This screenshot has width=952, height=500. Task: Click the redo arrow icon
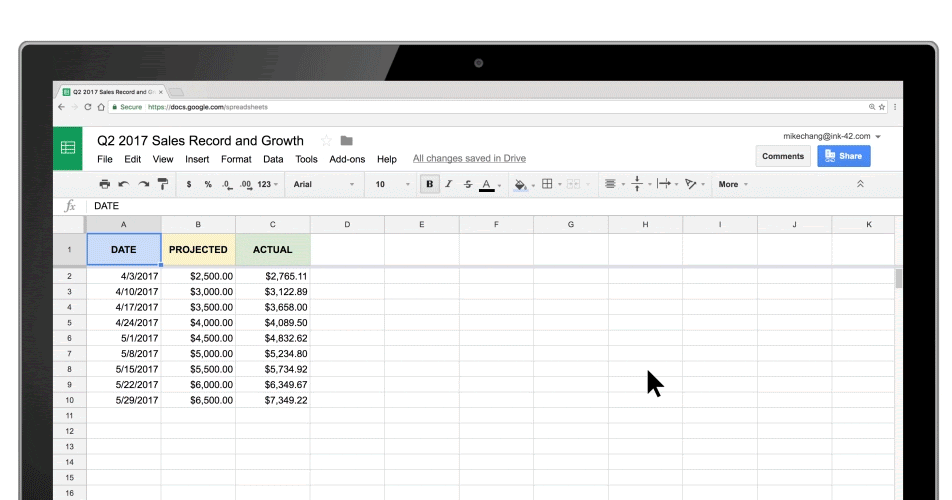(x=143, y=184)
